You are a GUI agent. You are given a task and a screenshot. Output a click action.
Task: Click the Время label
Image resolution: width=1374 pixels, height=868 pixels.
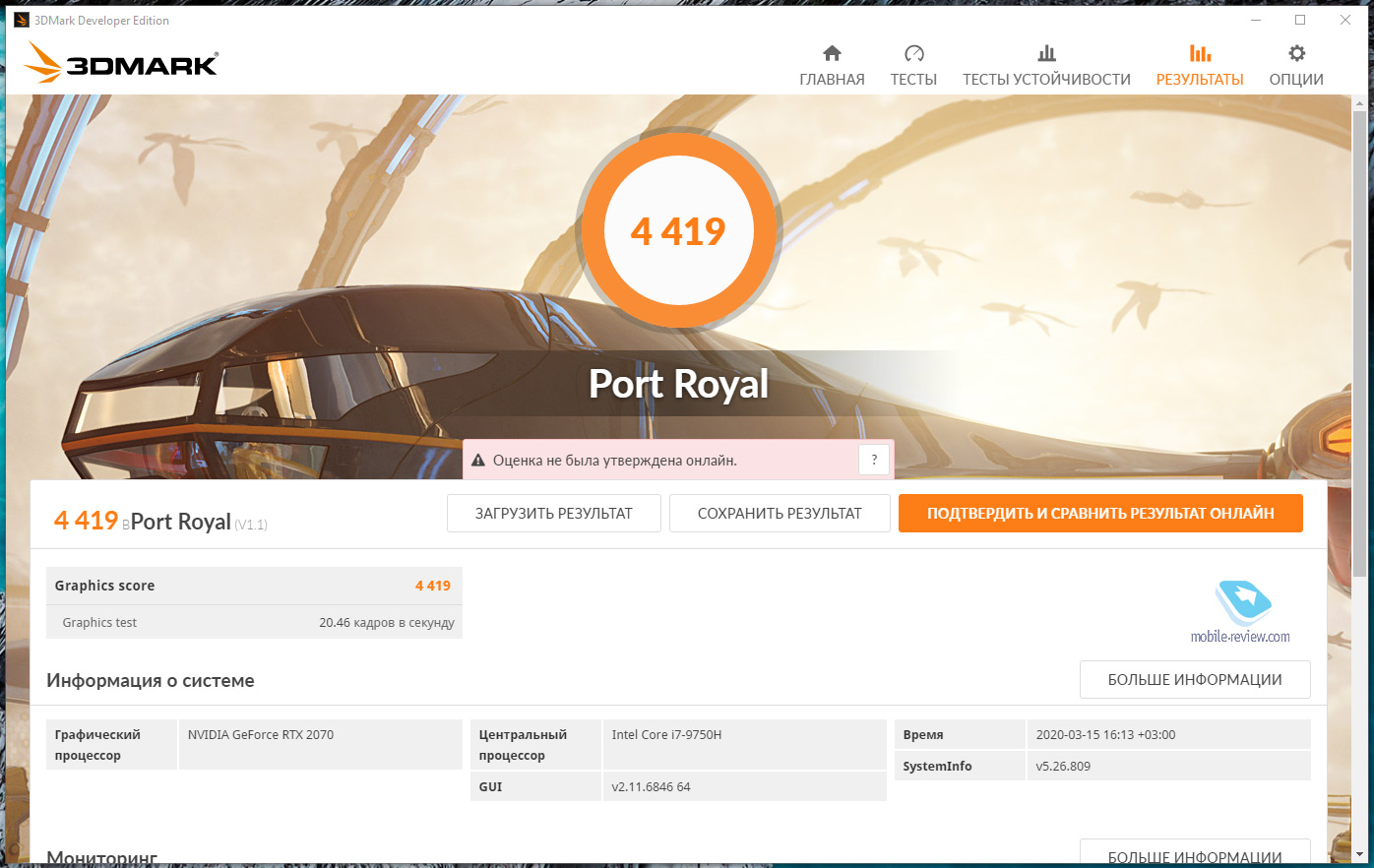[923, 734]
